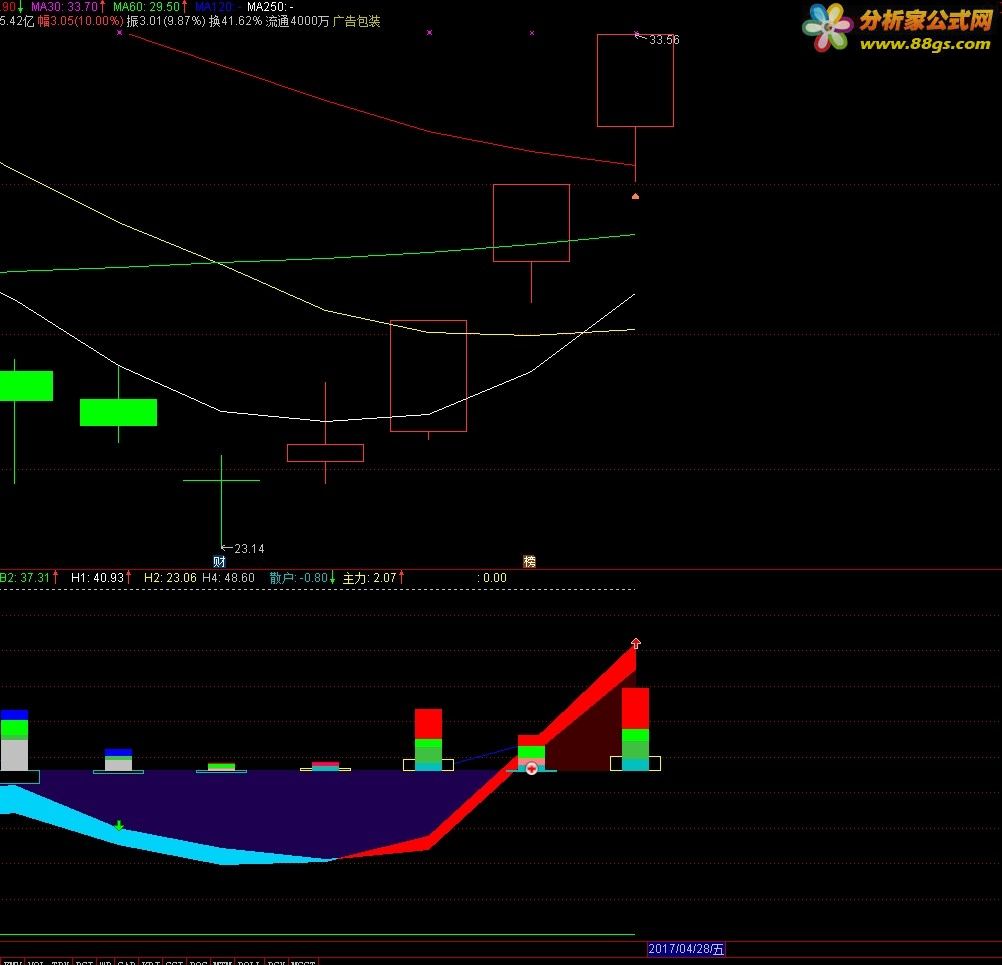The image size is (1002, 965).
Task: Click the red up-arrow on indicator peak
Action: [x=636, y=643]
